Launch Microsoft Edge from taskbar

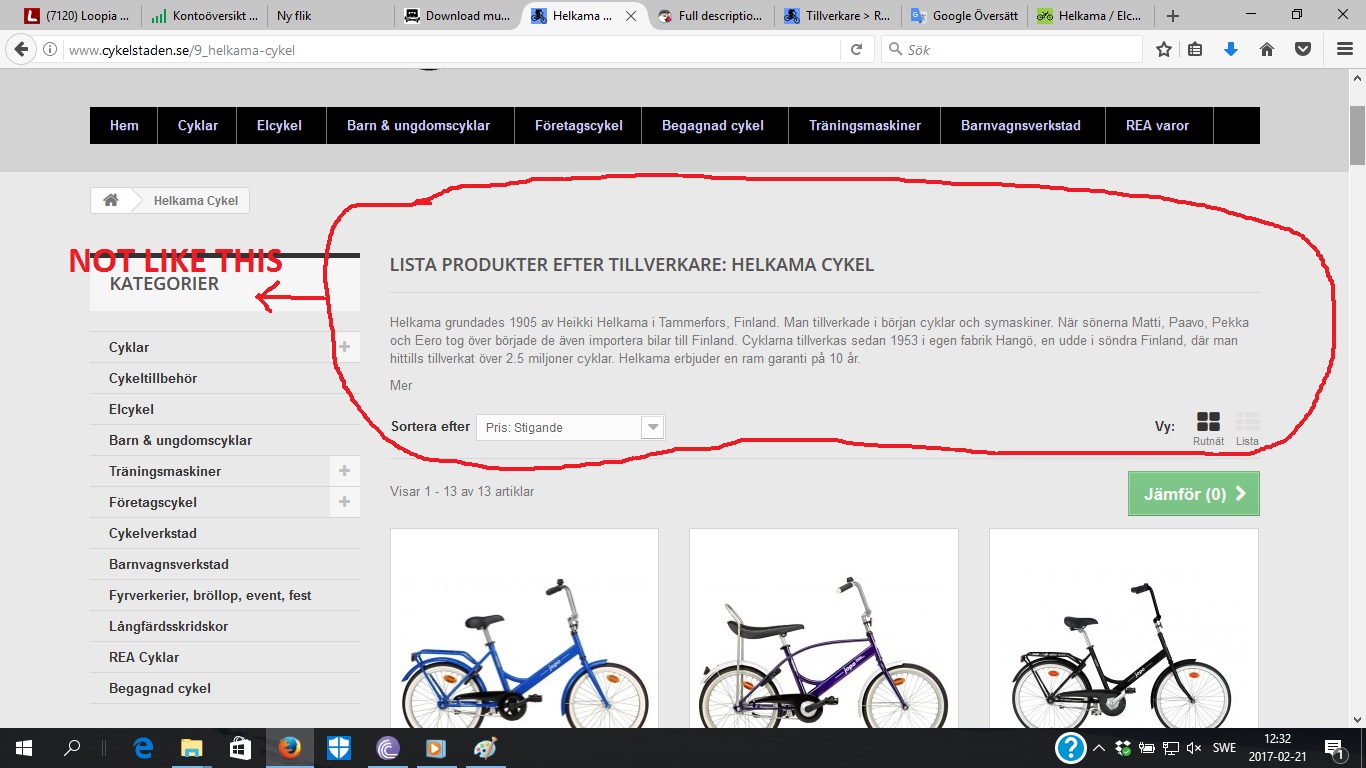tap(143, 747)
